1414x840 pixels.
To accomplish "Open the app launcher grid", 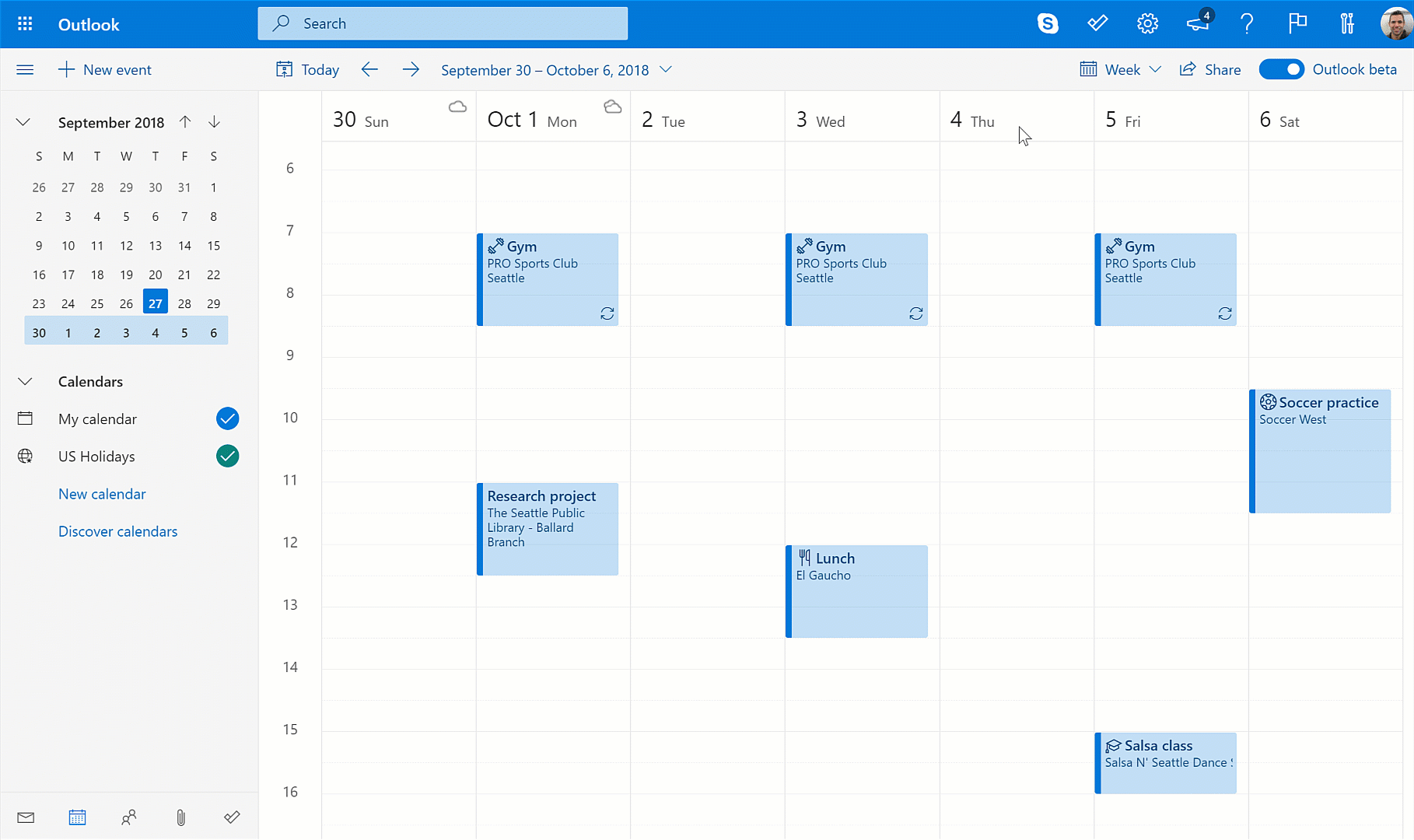I will (x=25, y=24).
